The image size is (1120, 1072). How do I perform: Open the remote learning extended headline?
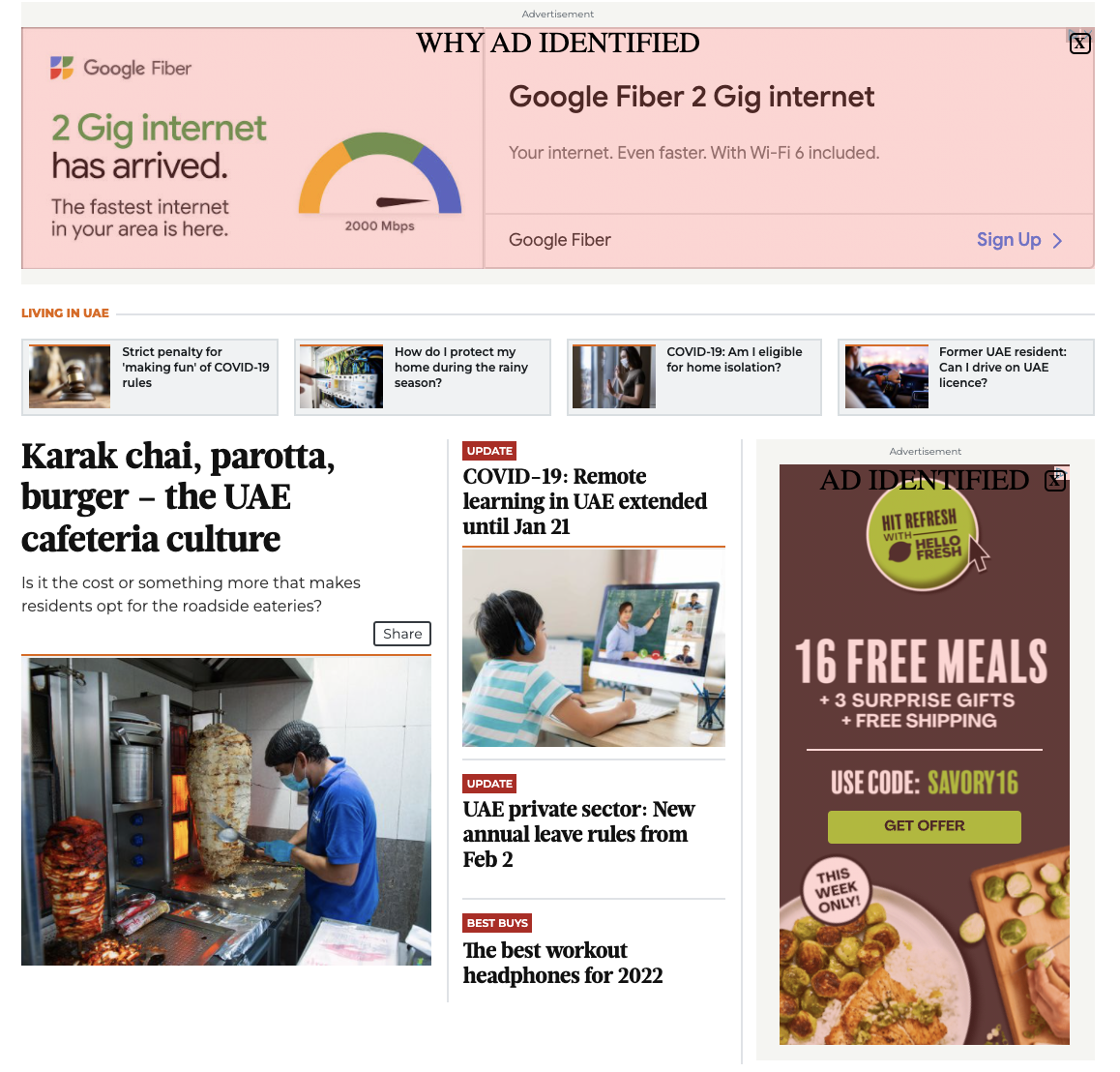(585, 502)
